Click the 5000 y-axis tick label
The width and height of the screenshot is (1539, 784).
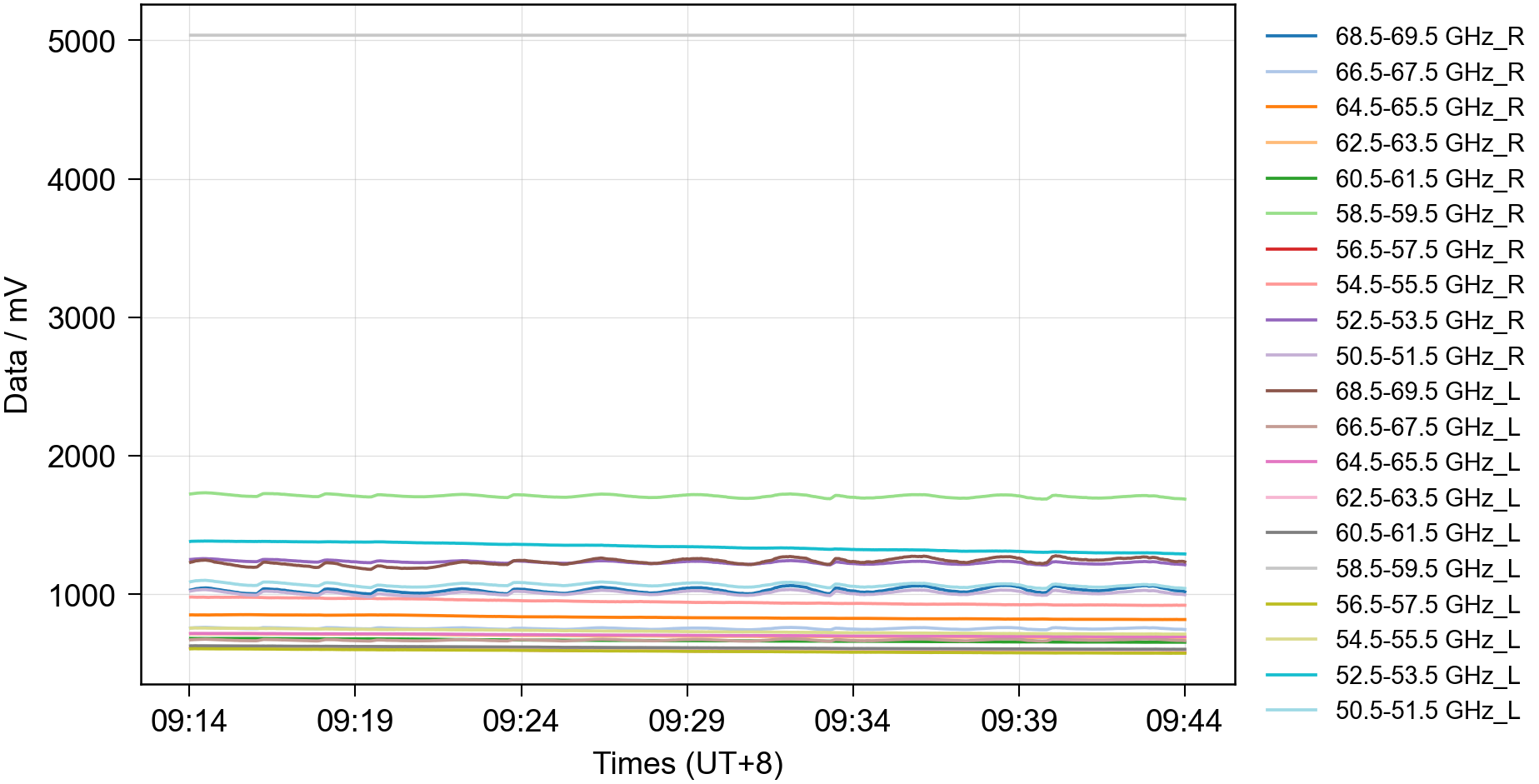coord(82,42)
